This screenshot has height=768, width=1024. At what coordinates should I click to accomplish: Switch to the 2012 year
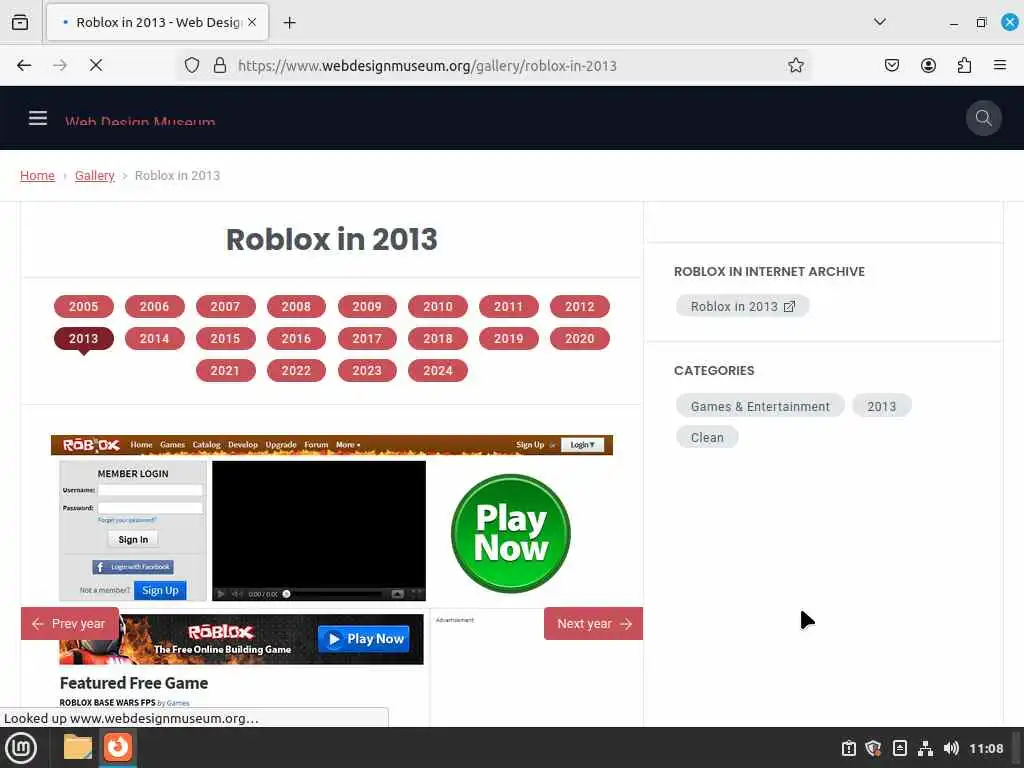click(580, 306)
